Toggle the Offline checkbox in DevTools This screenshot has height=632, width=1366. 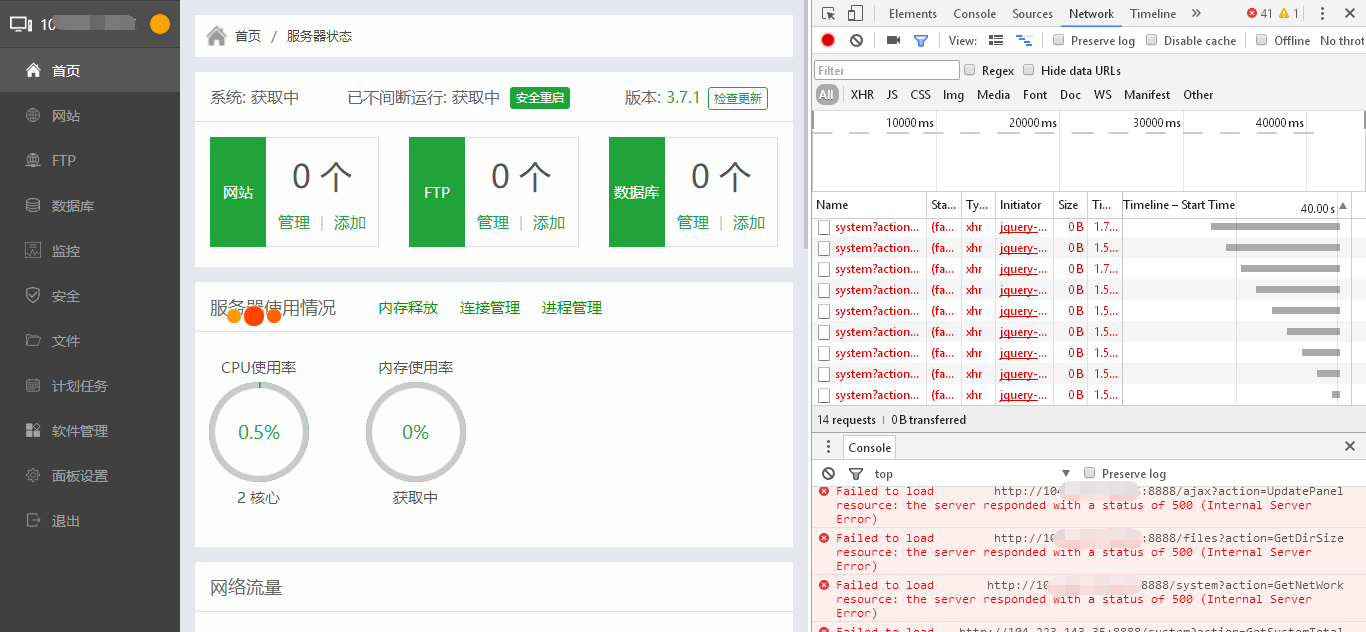(x=1261, y=40)
